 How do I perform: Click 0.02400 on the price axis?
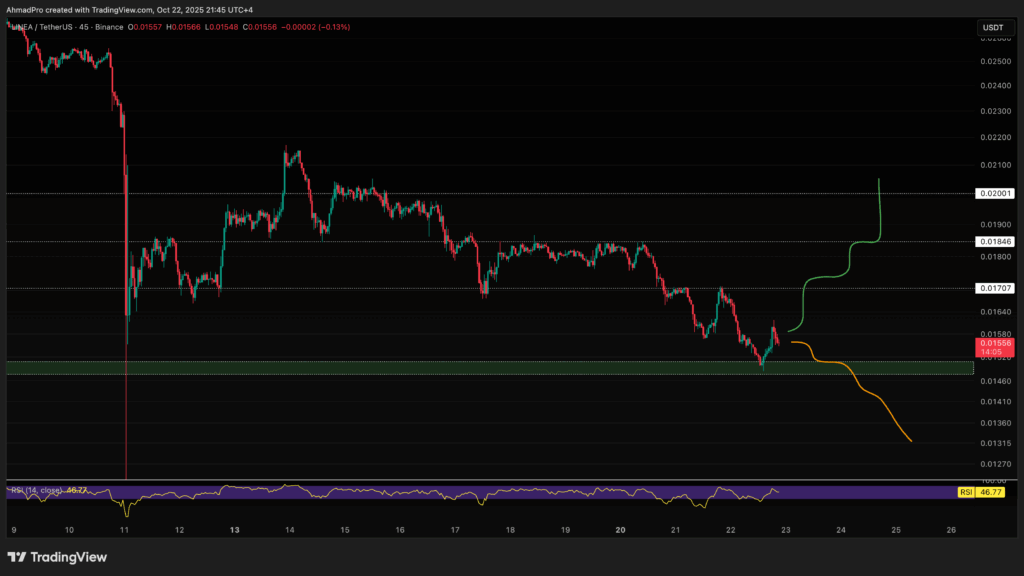(995, 86)
